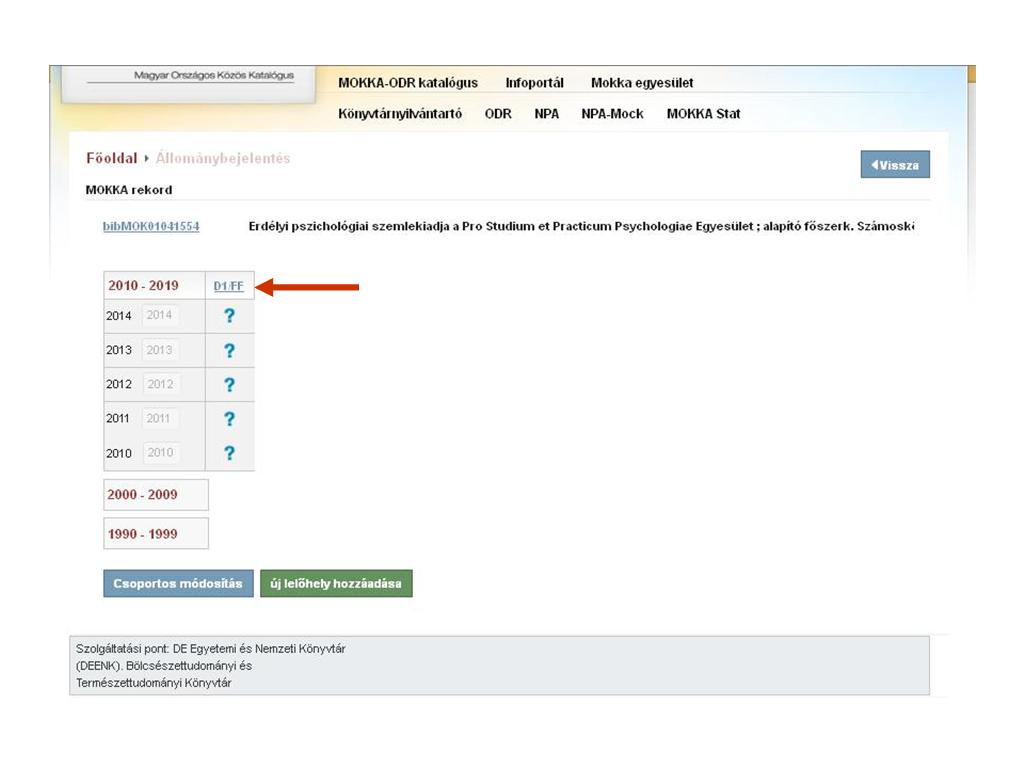Screen dimensions: 1024x768
Task: Collapse the 2010 - 2019 decade group
Action: point(143,286)
